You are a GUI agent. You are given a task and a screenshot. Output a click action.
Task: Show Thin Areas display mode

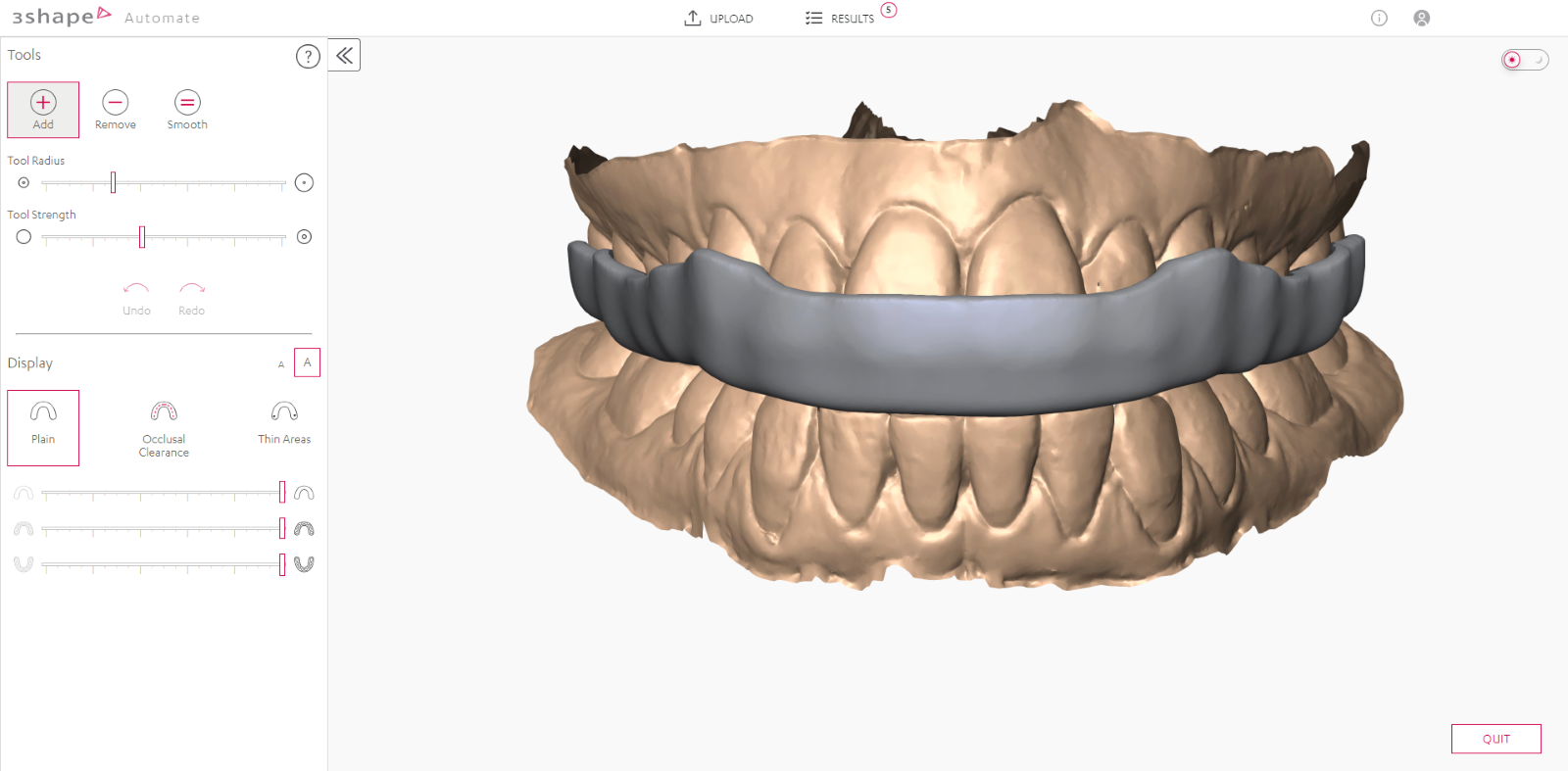click(x=284, y=423)
